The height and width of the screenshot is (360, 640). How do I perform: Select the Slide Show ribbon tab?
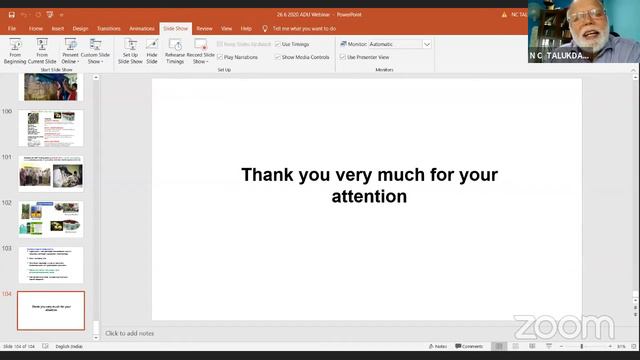(x=176, y=29)
